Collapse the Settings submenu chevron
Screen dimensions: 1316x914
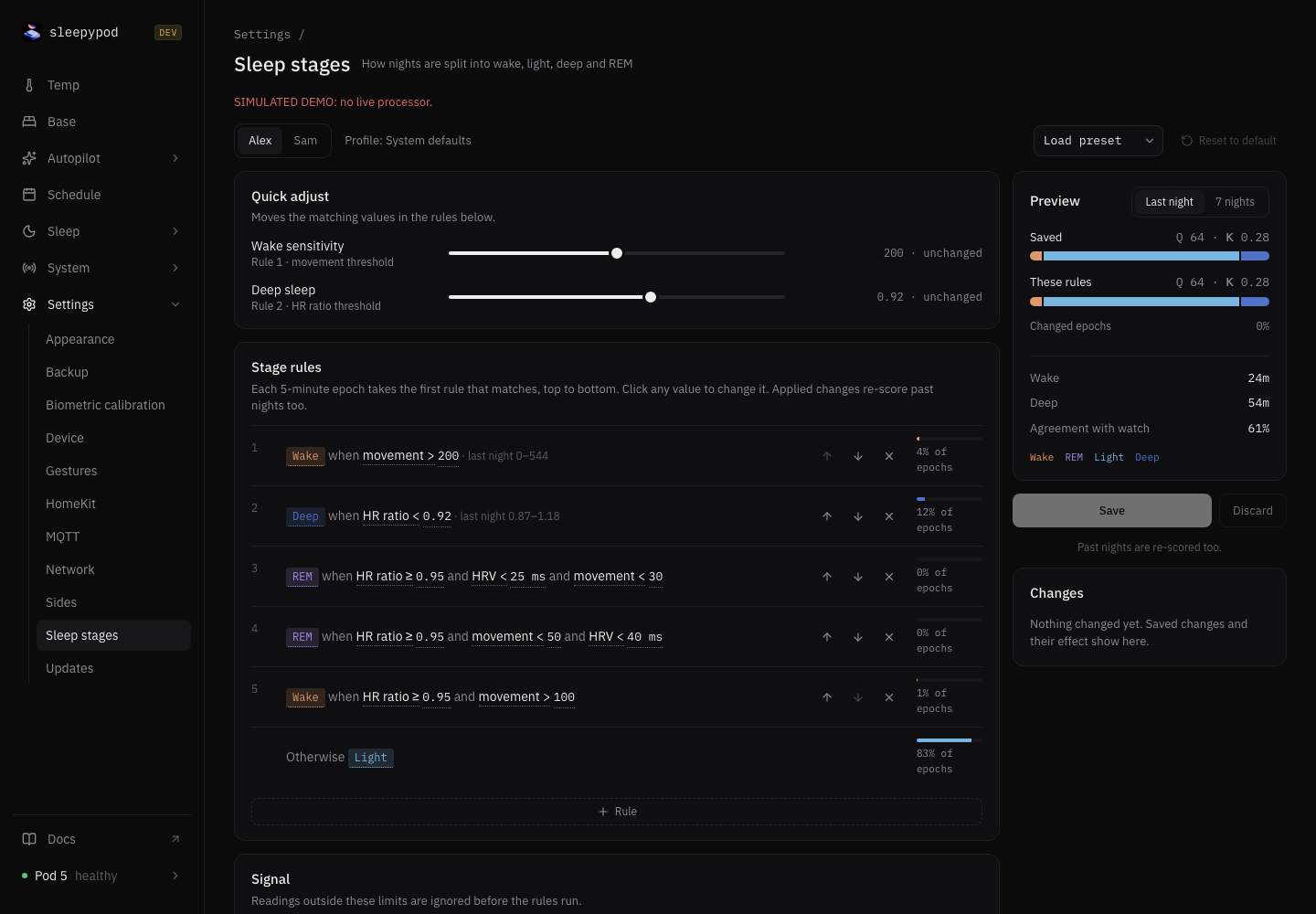click(x=175, y=304)
